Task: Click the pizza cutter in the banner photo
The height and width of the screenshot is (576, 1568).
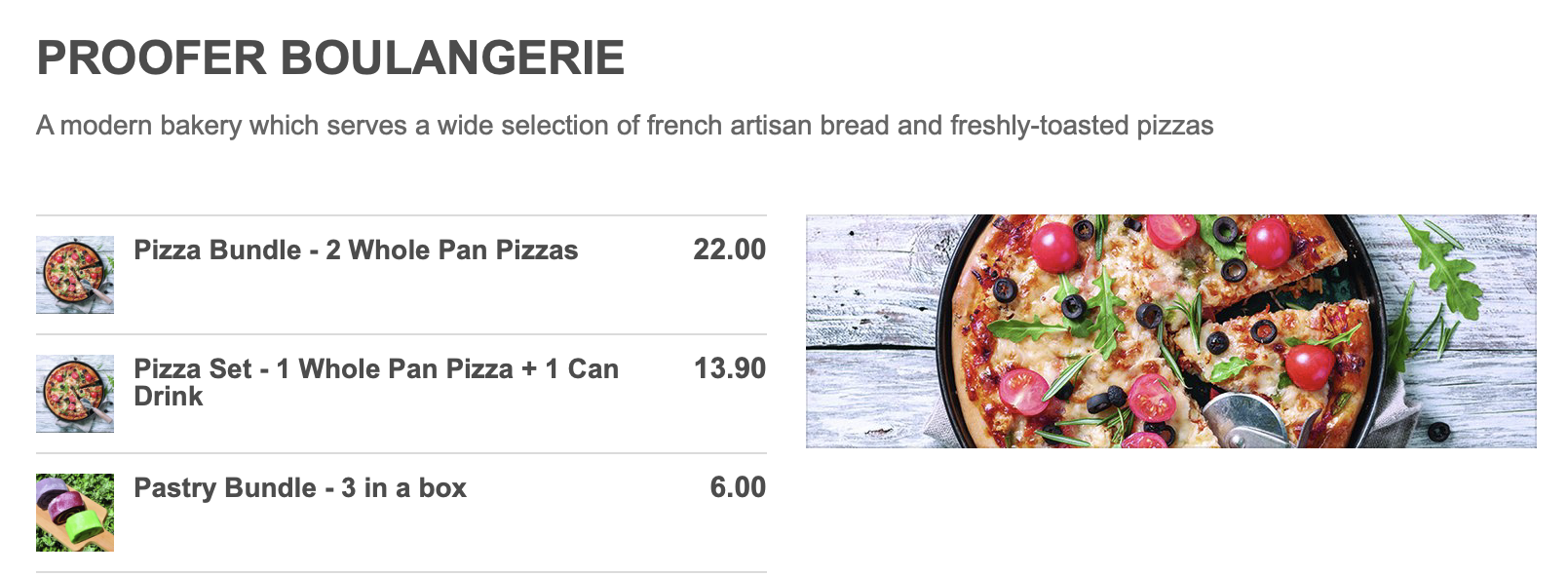Action: pos(1247,421)
